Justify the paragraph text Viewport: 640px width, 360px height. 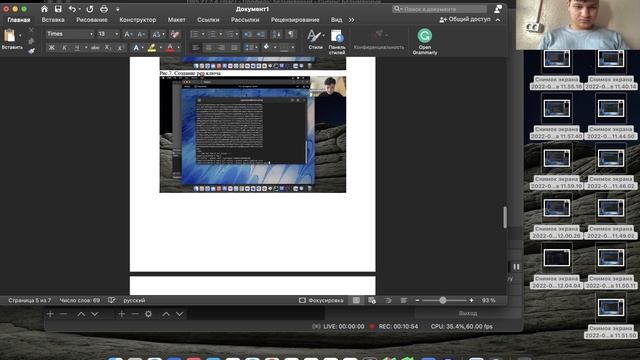click(235, 48)
